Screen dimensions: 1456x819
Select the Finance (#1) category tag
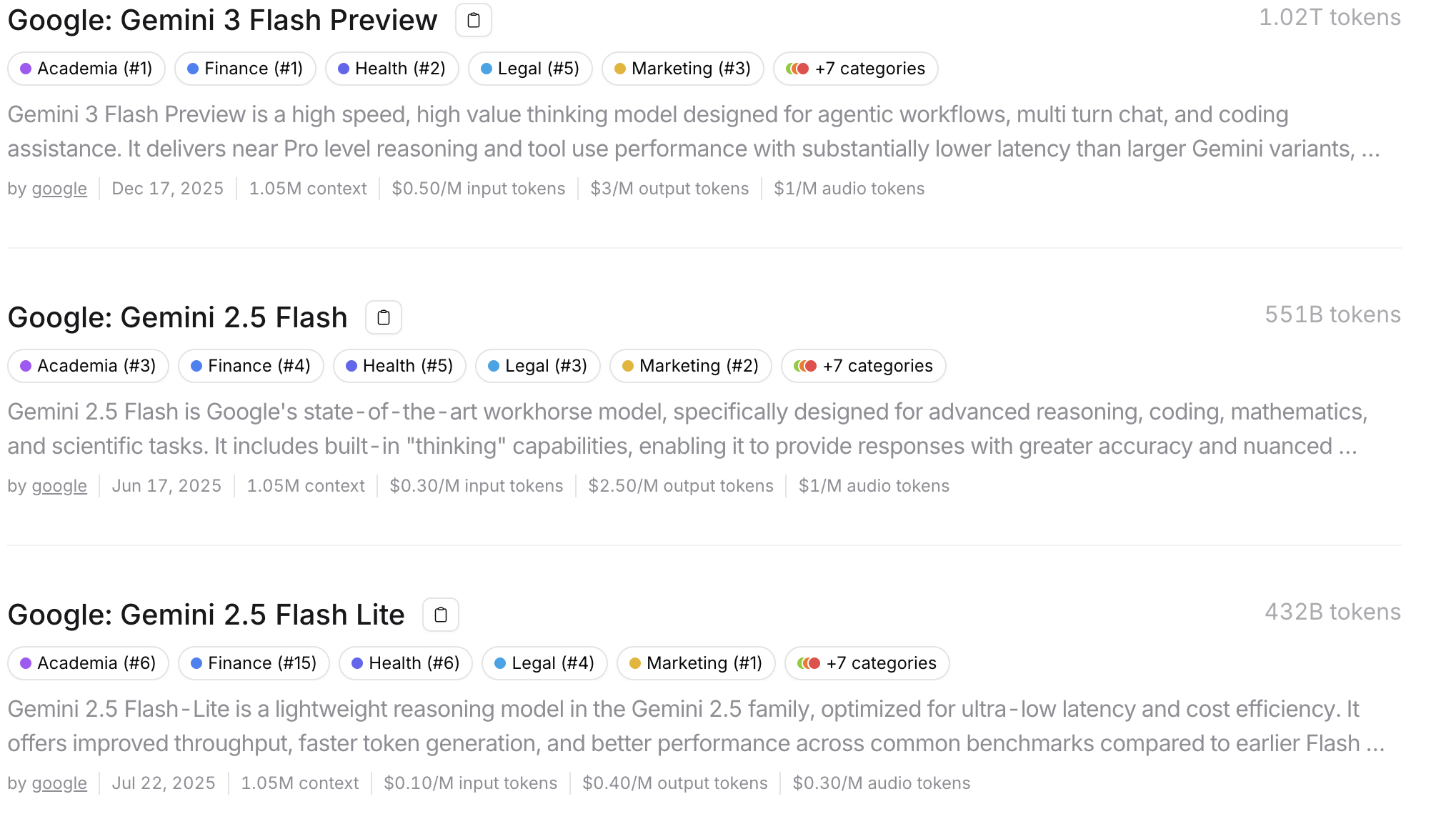click(245, 69)
